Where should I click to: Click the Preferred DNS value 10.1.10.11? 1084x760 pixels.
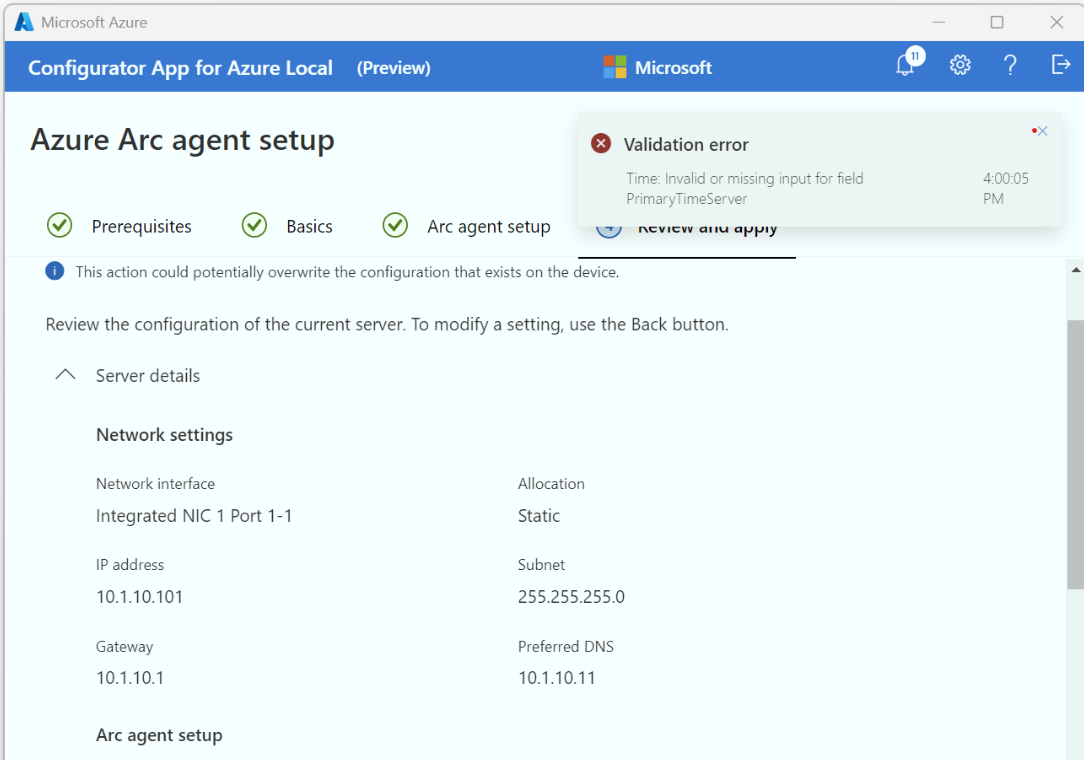(x=557, y=678)
